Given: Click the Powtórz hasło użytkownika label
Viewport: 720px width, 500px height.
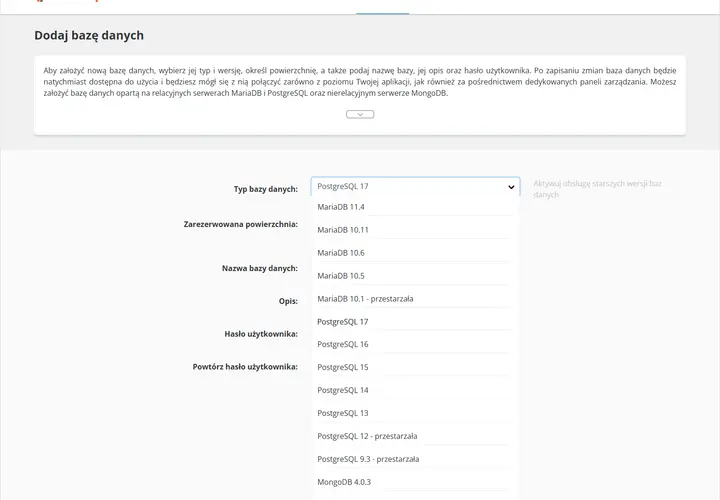Looking at the screenshot, I should click(245, 367).
